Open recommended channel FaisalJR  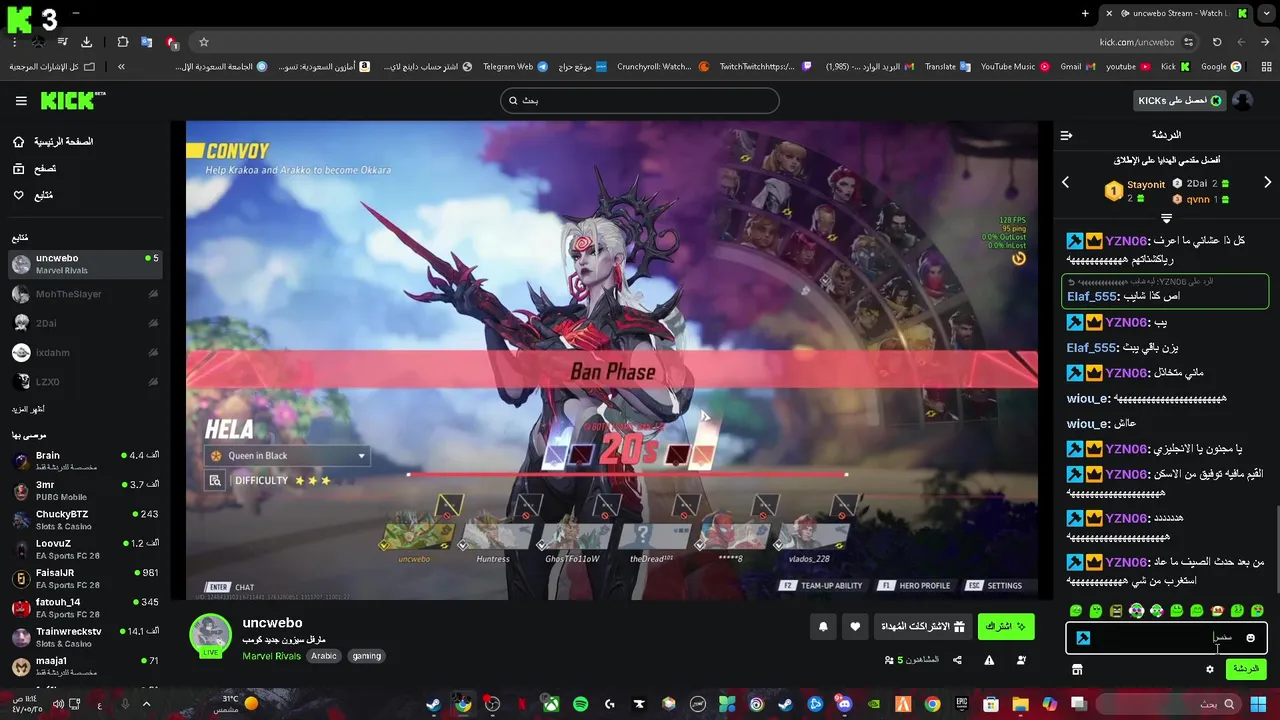pos(85,578)
